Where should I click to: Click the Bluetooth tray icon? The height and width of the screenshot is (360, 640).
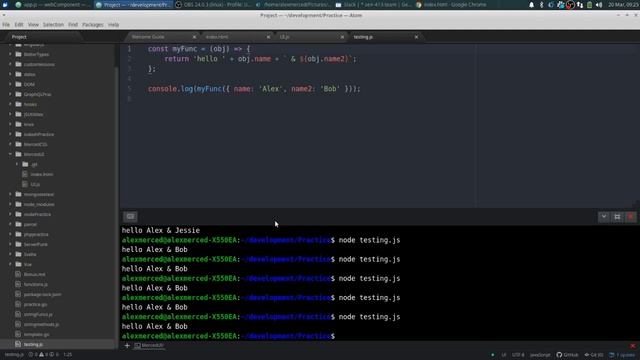542,5
